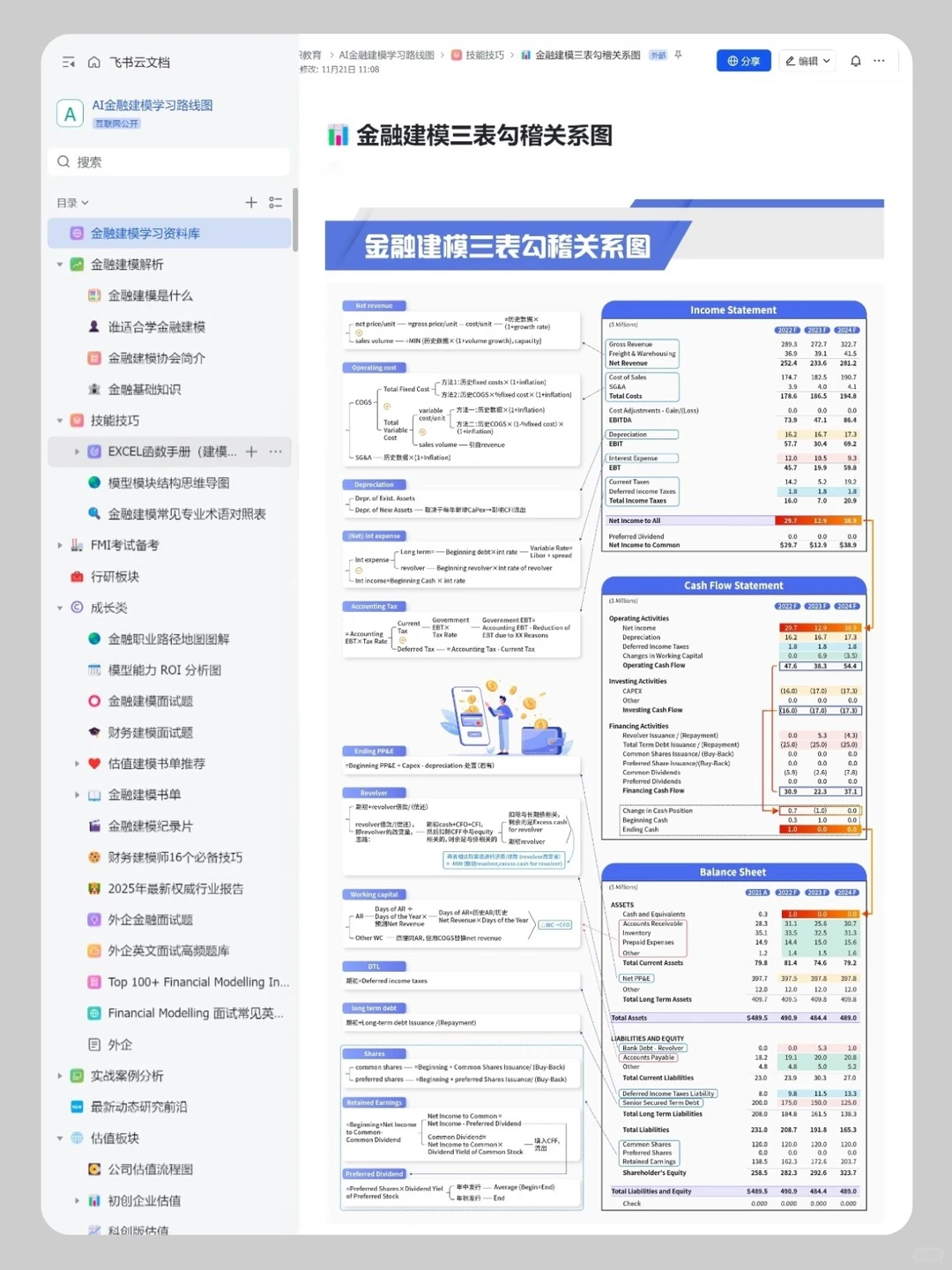Open the 编辑 dropdown in the top bar

pyautogui.click(x=807, y=60)
